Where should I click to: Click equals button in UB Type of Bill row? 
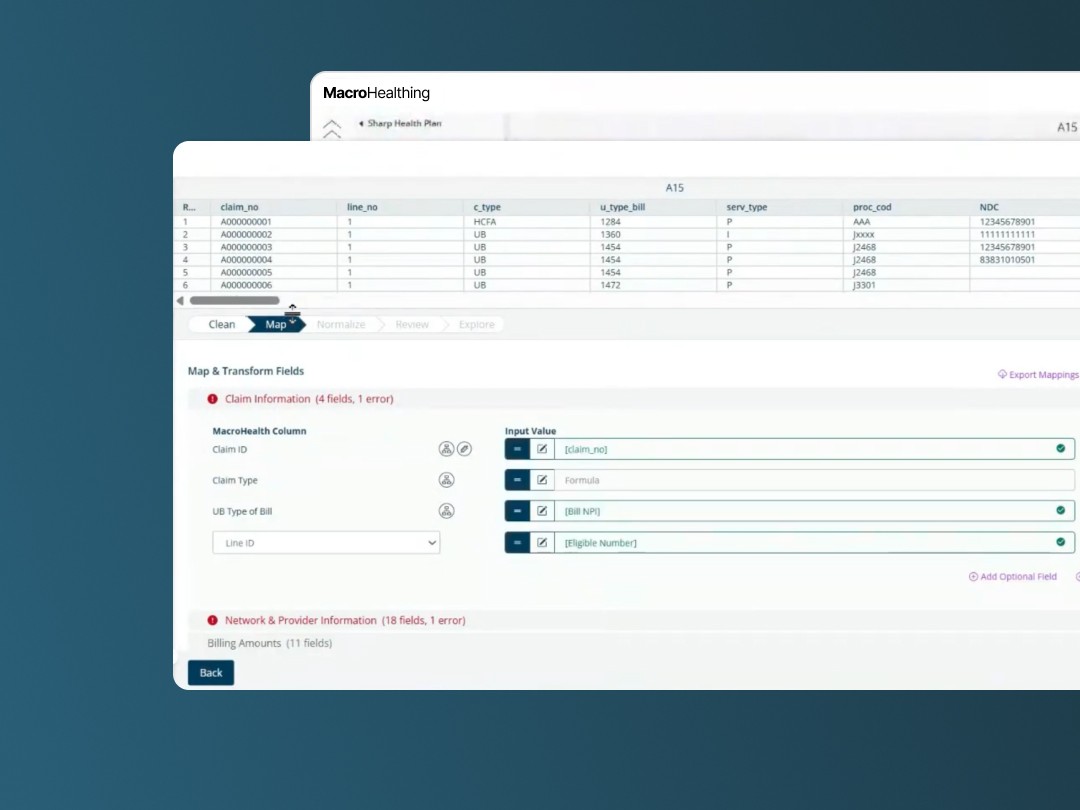(517, 511)
